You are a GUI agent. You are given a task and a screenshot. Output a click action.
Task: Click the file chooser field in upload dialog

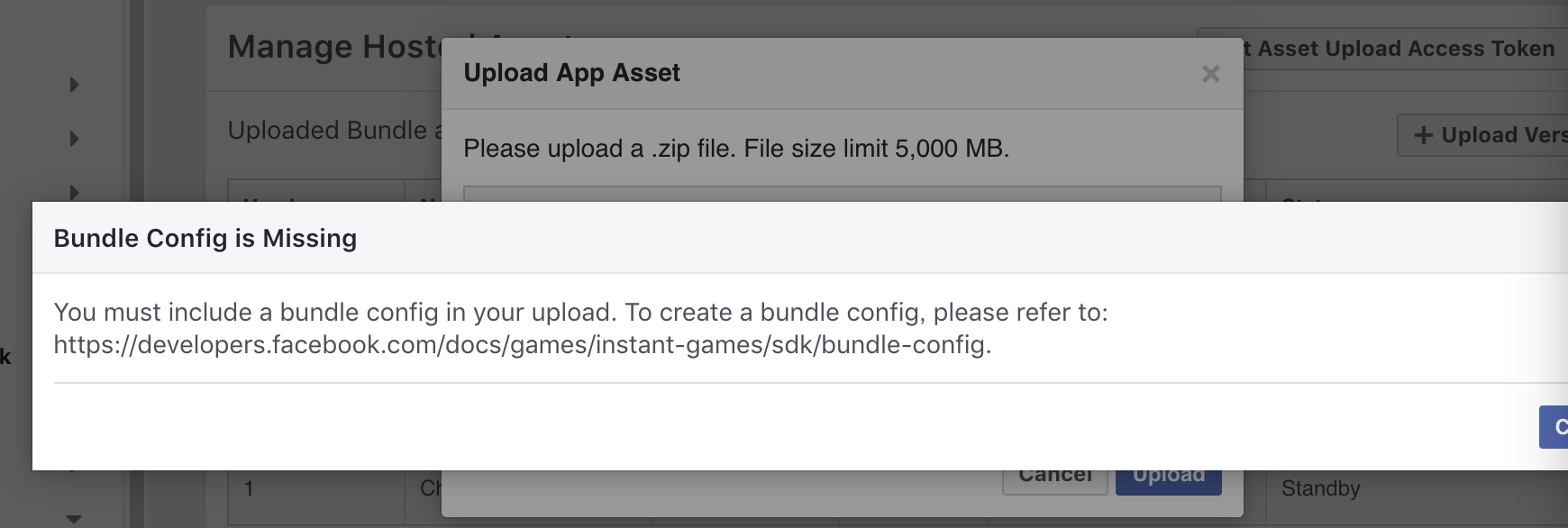tap(842, 194)
